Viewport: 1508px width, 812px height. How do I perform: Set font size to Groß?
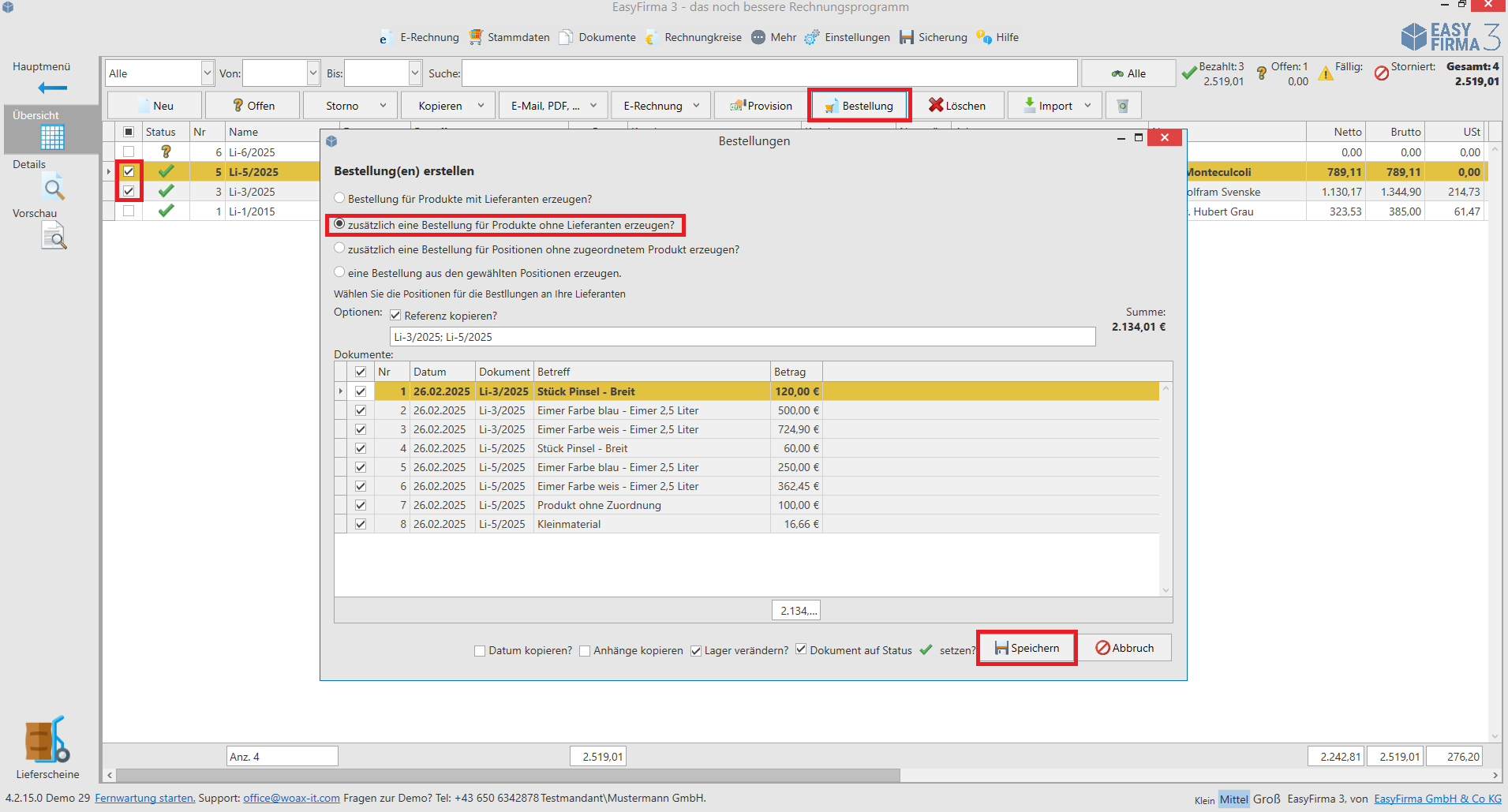(x=1267, y=799)
